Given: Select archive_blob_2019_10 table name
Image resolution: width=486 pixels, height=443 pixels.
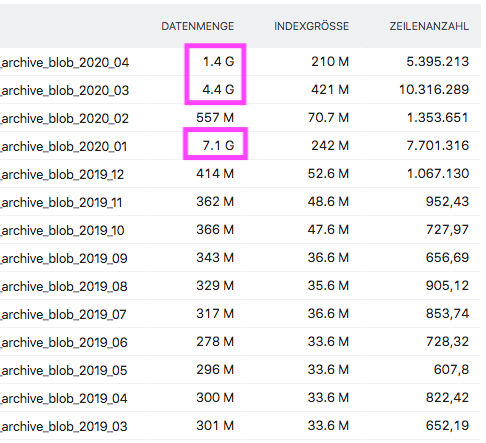Looking at the screenshot, I should point(62,230).
